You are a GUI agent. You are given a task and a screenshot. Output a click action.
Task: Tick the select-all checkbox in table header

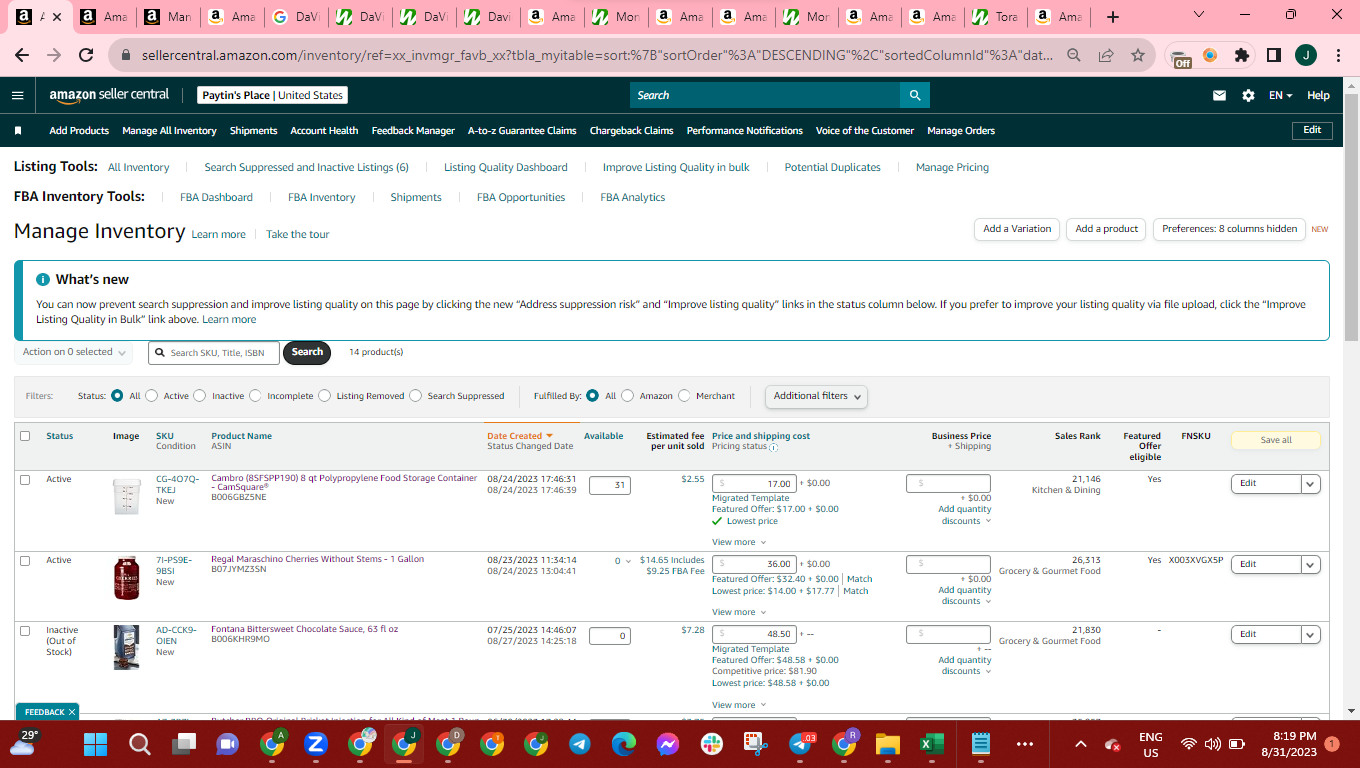coord(25,436)
